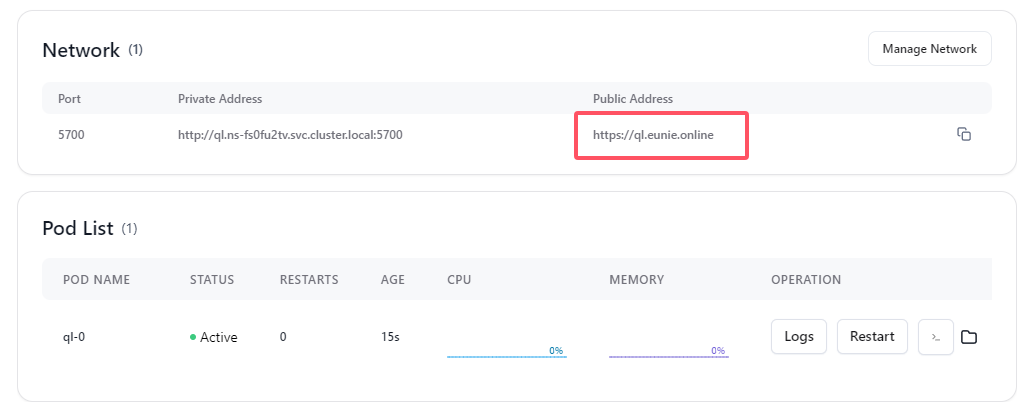Open the terminal for pod ql-0

click(936, 337)
